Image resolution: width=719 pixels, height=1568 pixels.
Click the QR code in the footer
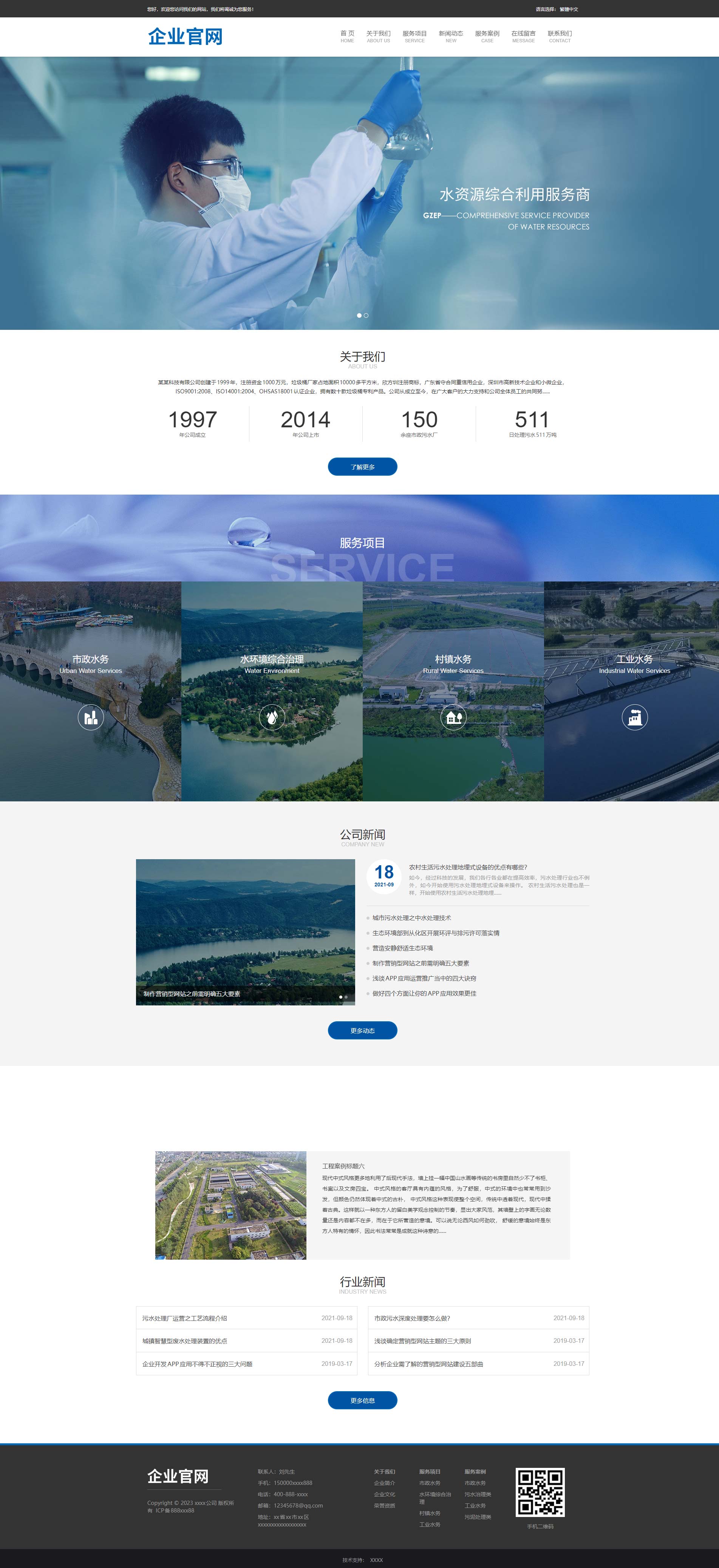[x=540, y=1492]
